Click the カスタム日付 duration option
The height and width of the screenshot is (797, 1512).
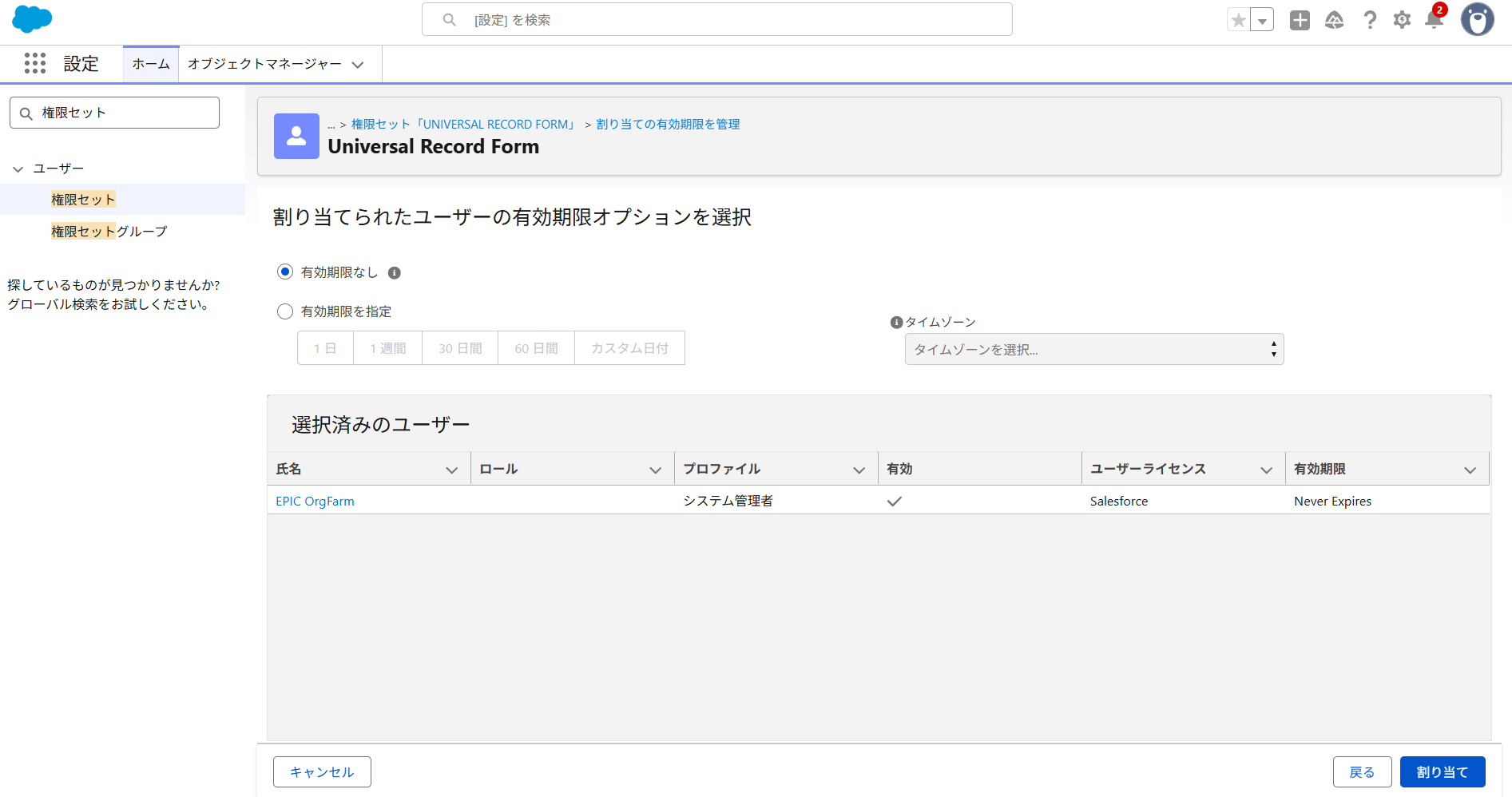[x=629, y=347]
